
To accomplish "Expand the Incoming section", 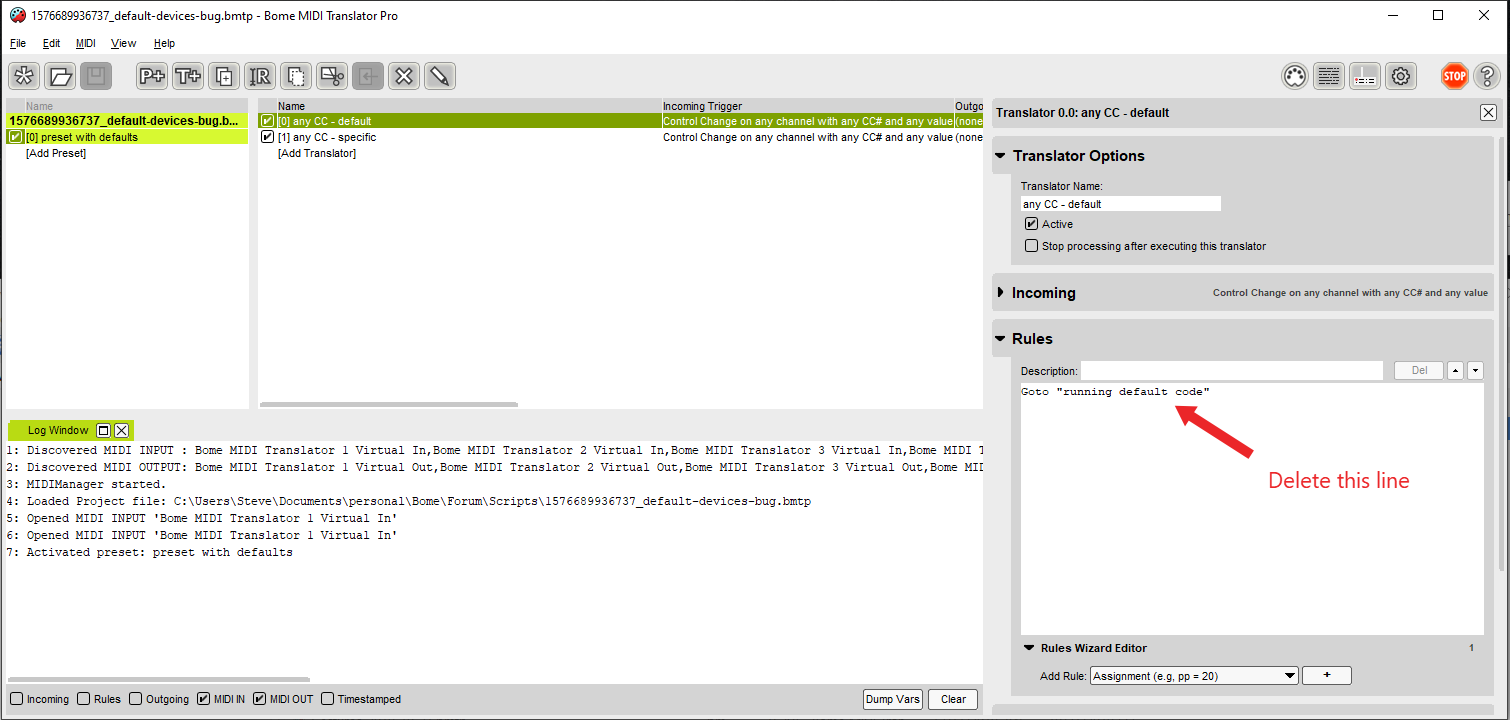I will click(1001, 293).
